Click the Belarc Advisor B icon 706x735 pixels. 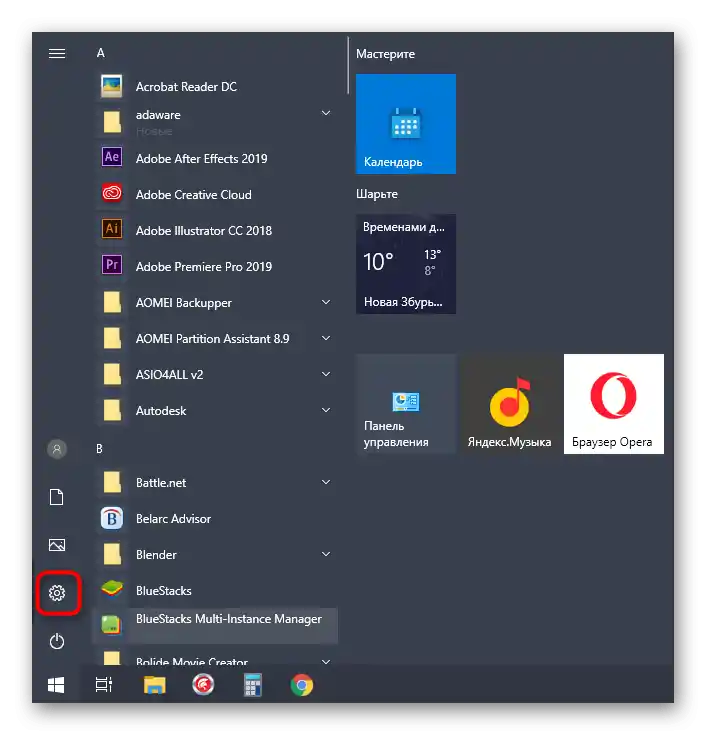point(112,518)
